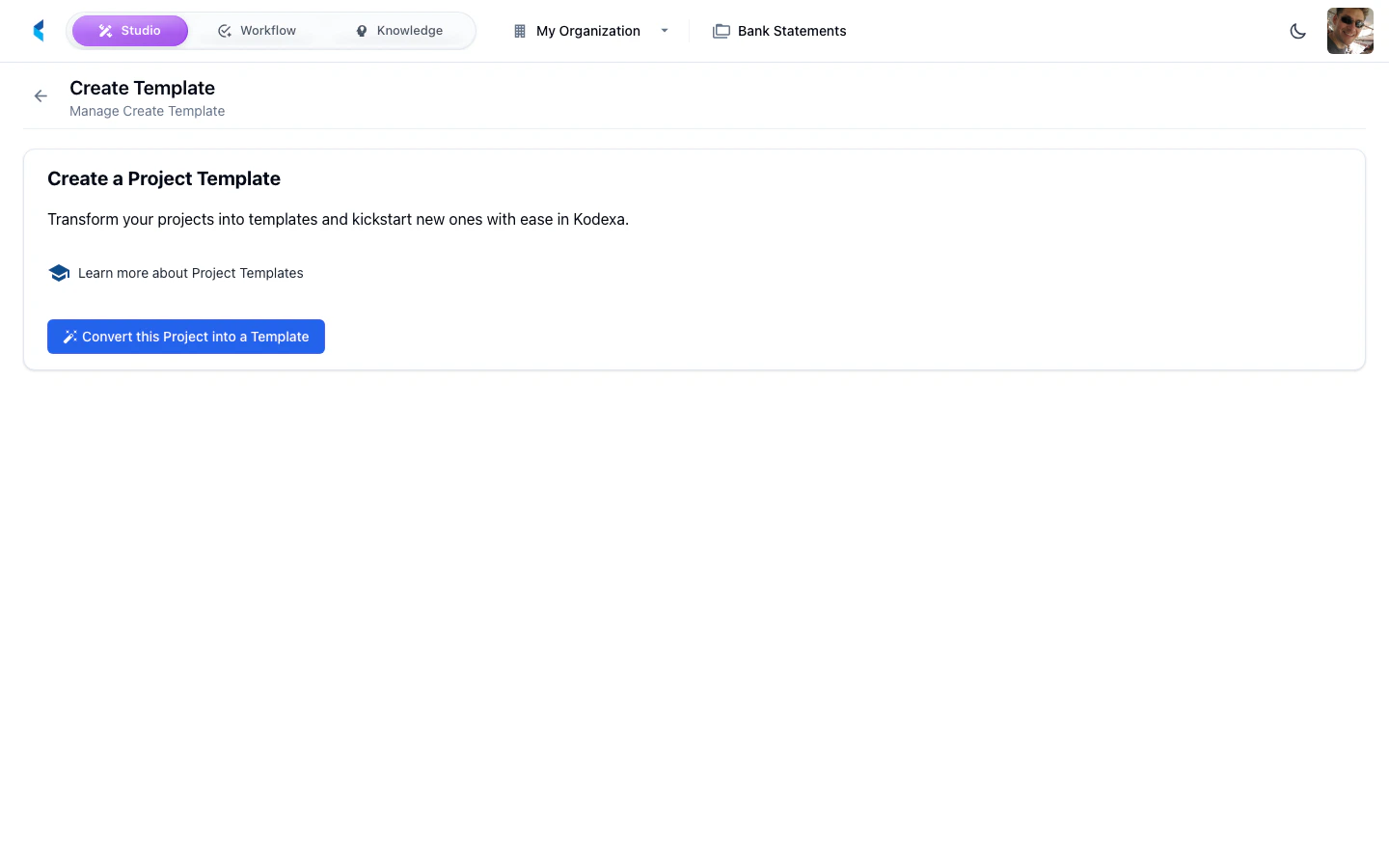The image size is (1389, 868).
Task: Open Learn more about Project Templates
Action: coord(190,273)
